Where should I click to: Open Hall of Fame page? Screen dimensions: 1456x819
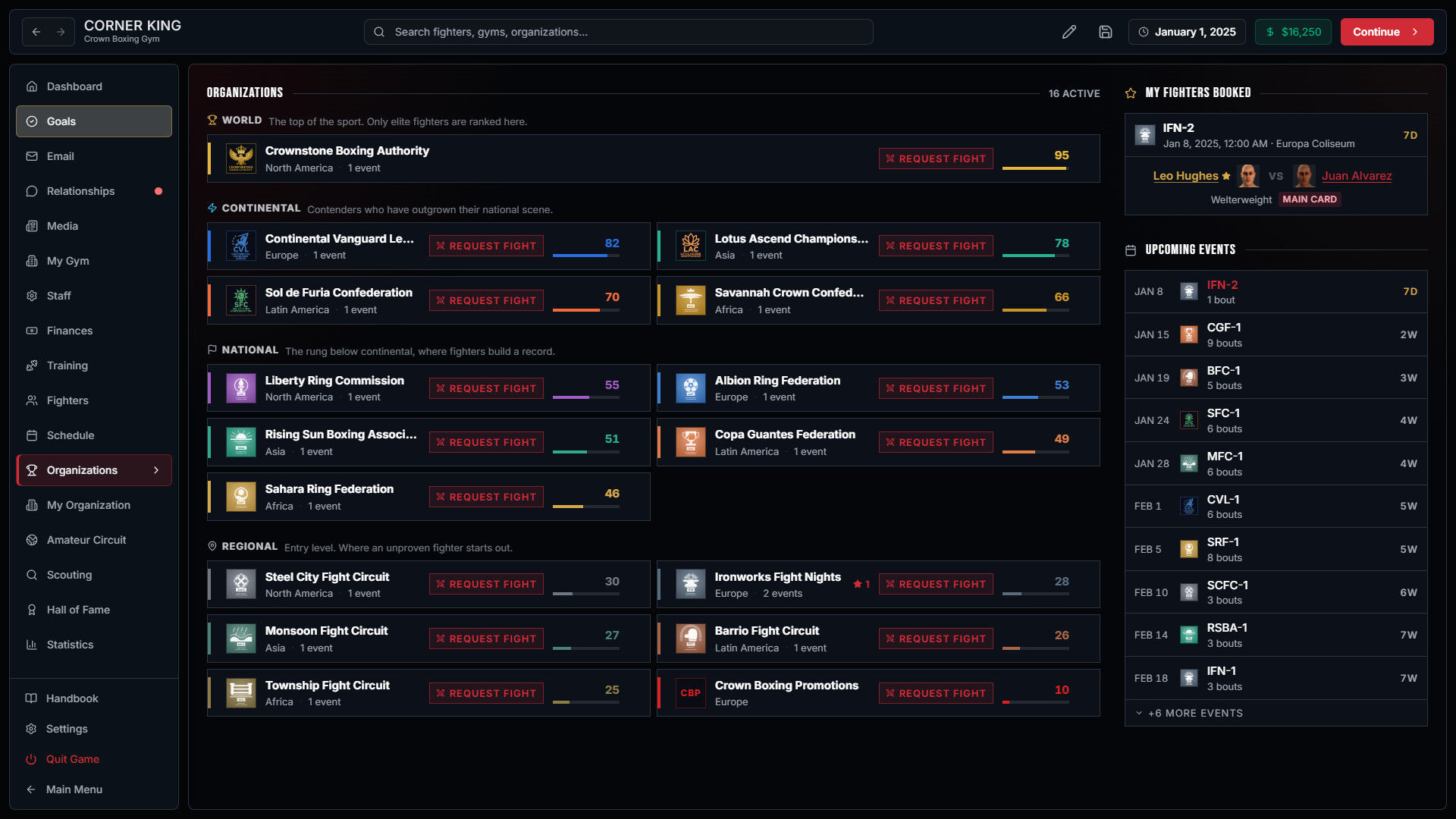pos(94,610)
